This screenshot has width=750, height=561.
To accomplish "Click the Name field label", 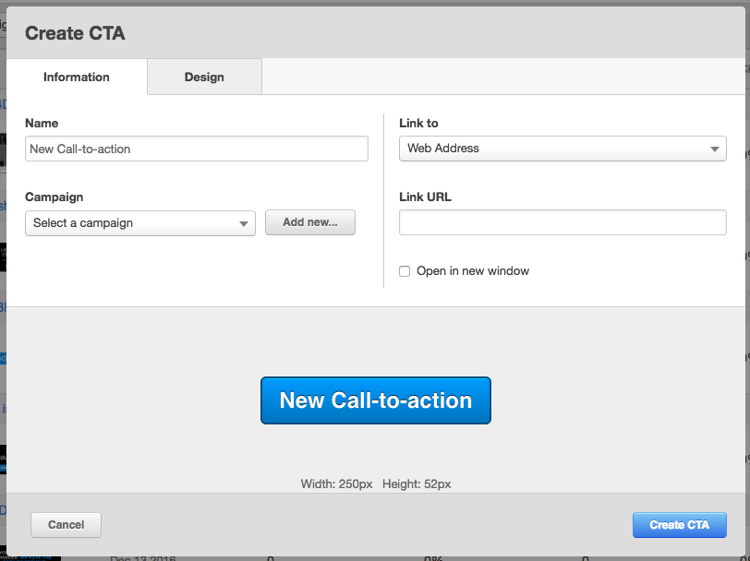I will (42, 123).
